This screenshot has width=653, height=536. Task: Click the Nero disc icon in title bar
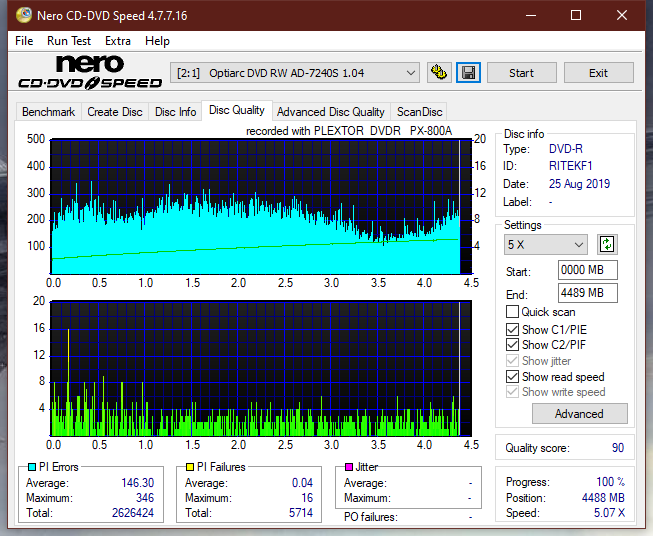pyautogui.click(x=24, y=15)
